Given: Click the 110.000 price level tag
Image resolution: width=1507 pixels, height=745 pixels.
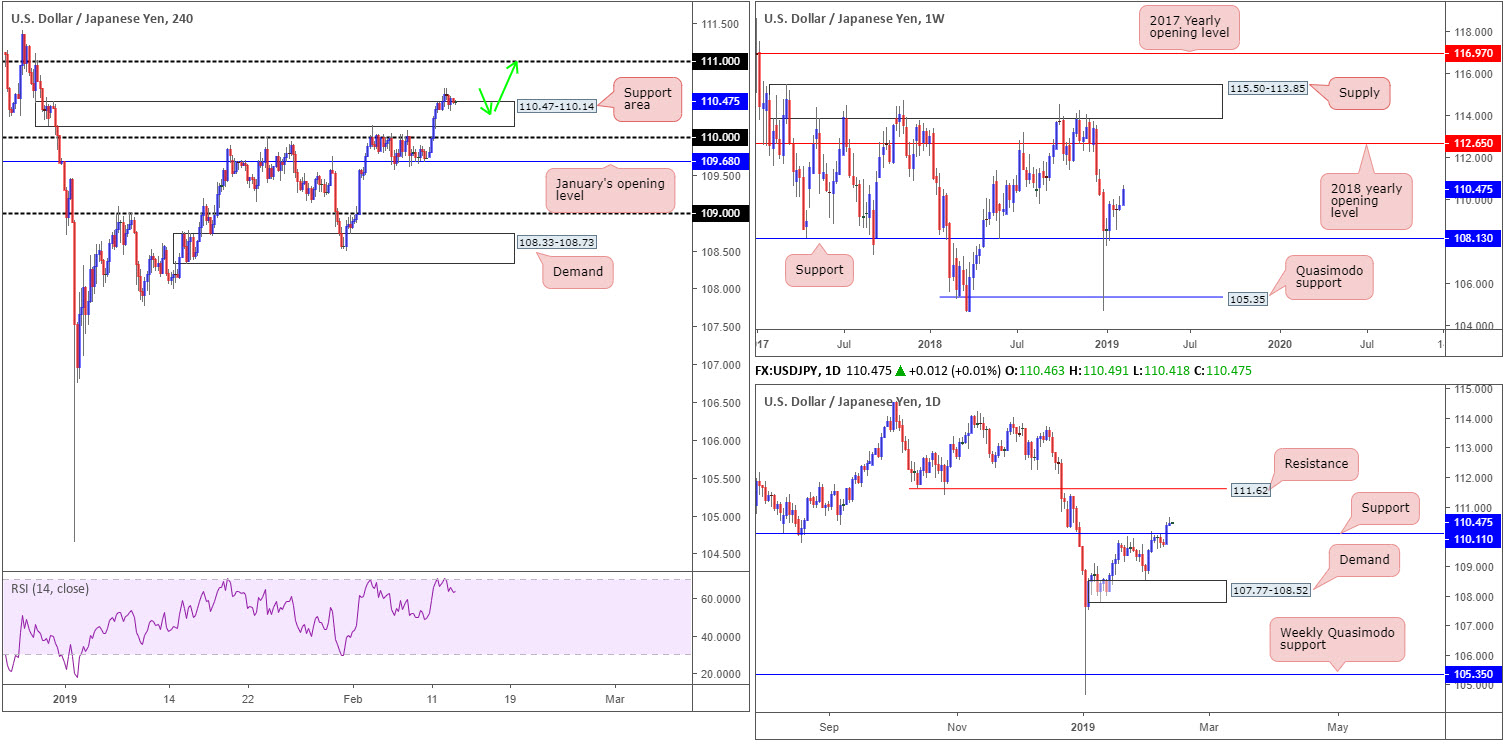Looking at the screenshot, I should click(x=720, y=137).
